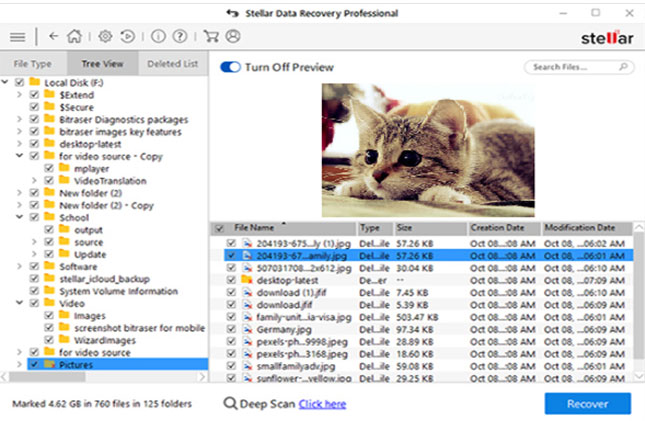Screen dimensions: 645x421
Task: Uncheck the Local Disk (F:) checkbox
Action: click(19, 82)
